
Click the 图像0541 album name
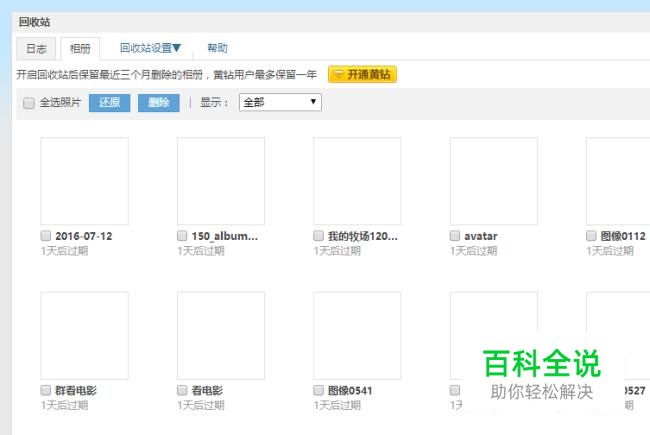point(350,390)
